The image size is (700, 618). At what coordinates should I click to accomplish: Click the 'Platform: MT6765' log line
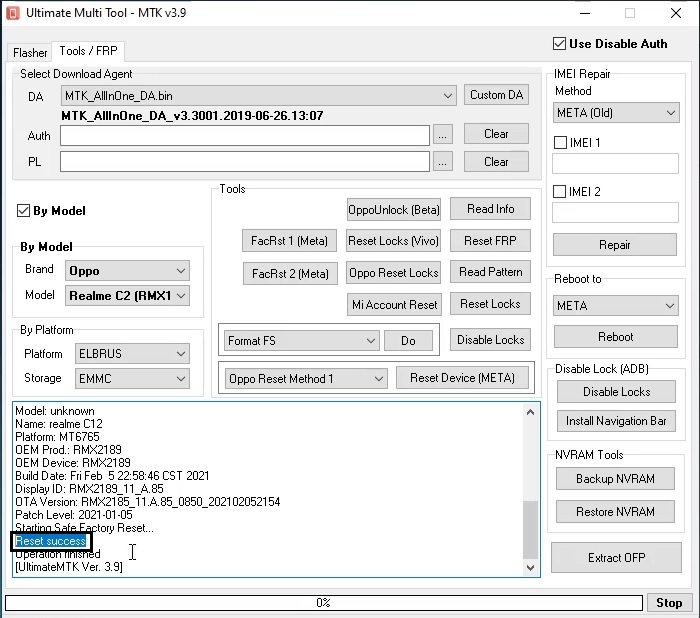point(57,436)
